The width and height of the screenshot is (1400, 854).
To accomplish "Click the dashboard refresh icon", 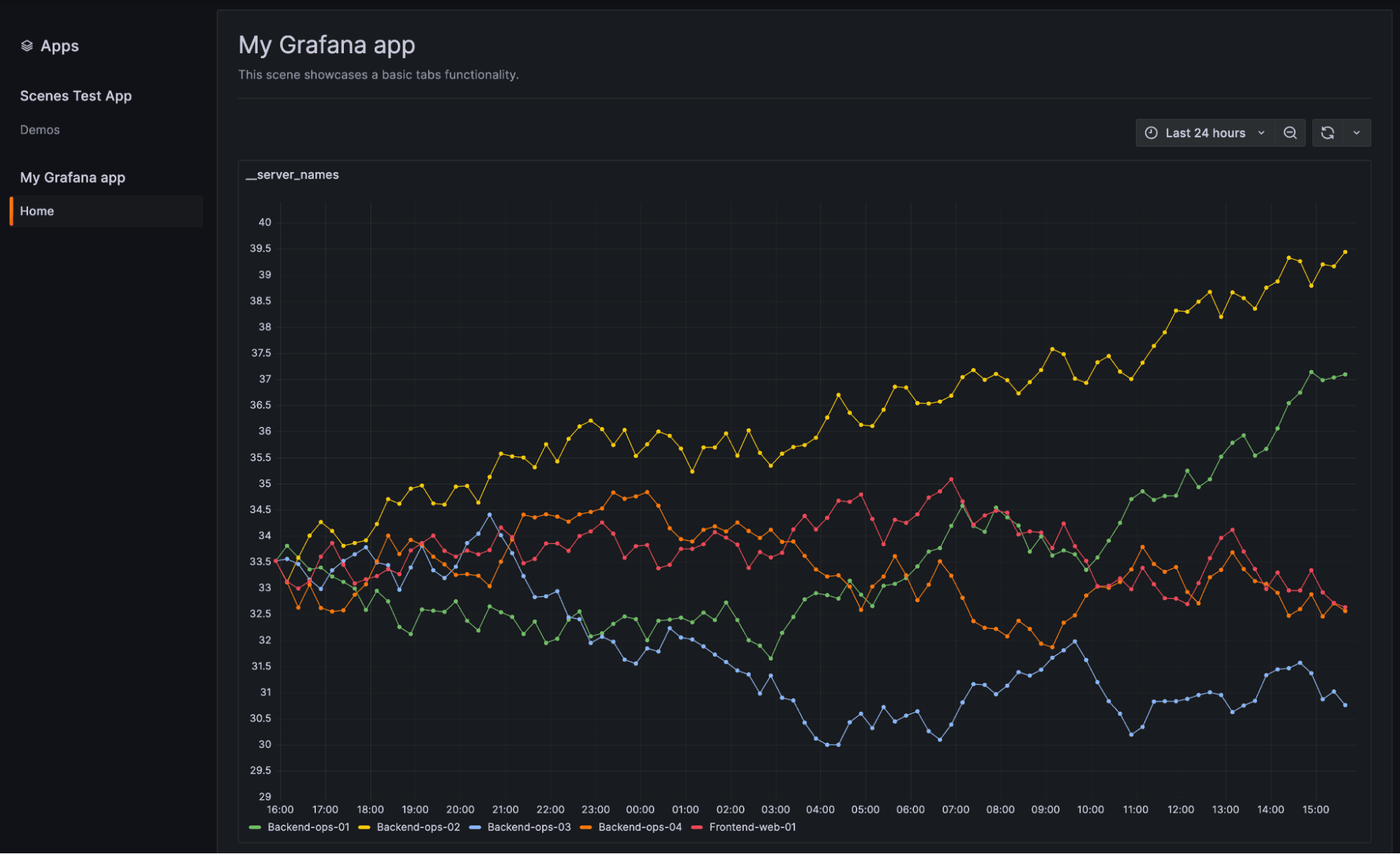I will (1329, 132).
